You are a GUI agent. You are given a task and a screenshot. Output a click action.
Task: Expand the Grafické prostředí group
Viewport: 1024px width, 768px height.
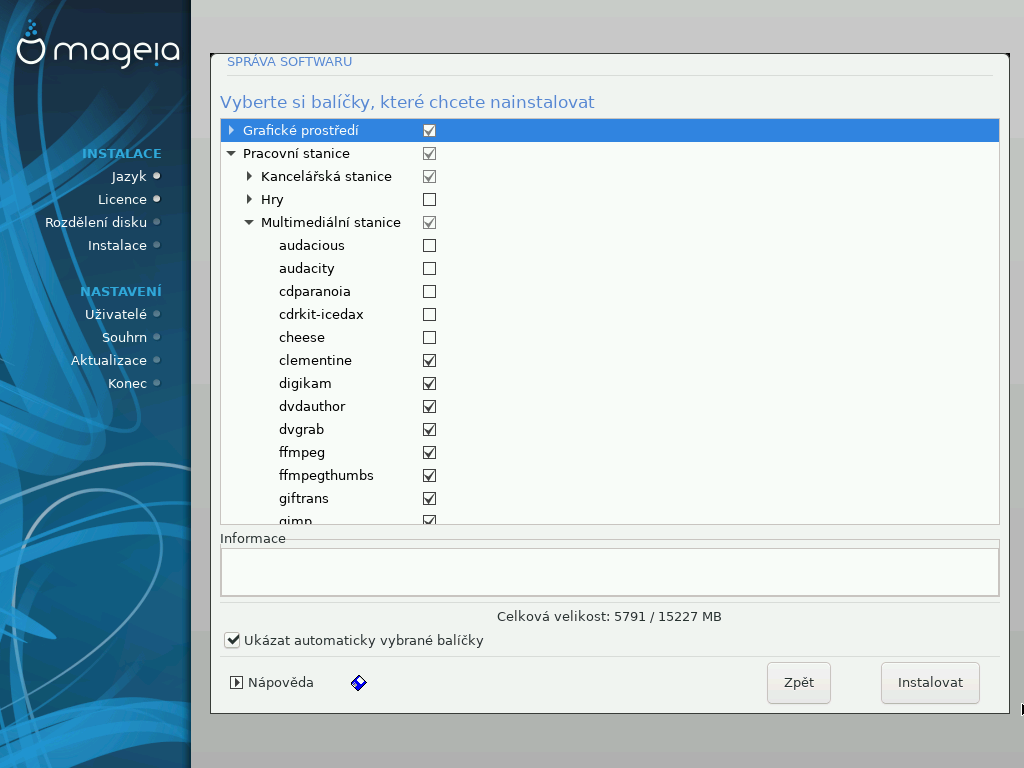click(x=231, y=131)
